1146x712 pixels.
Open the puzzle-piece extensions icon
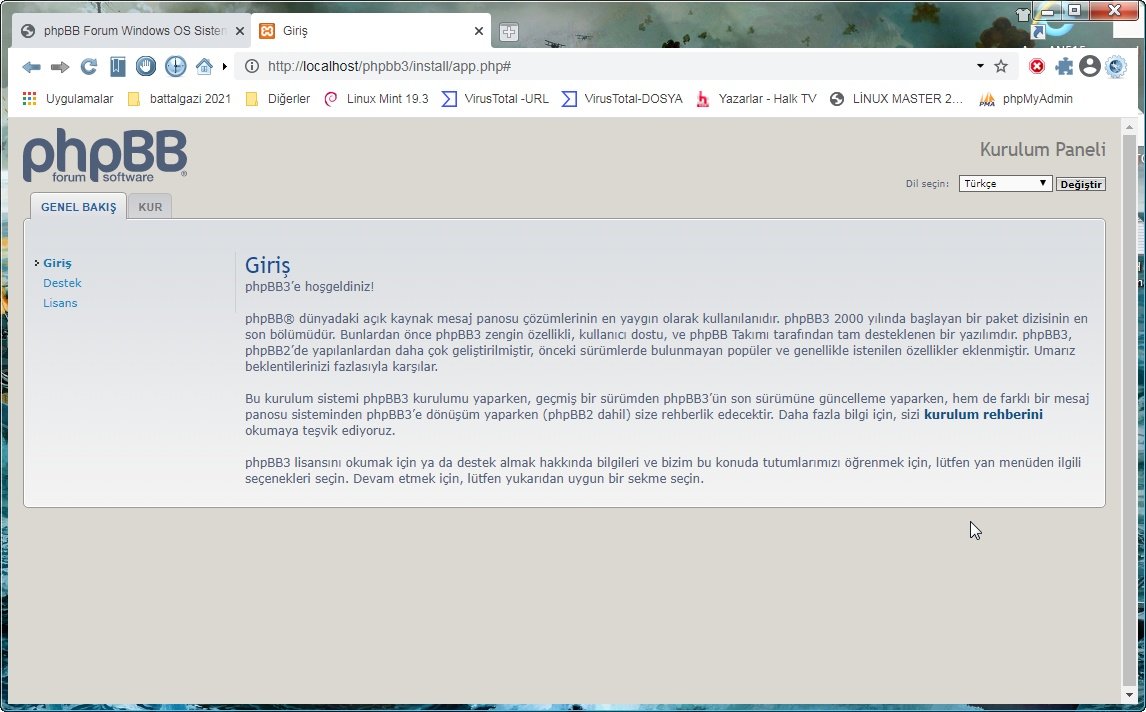pyautogui.click(x=1064, y=67)
